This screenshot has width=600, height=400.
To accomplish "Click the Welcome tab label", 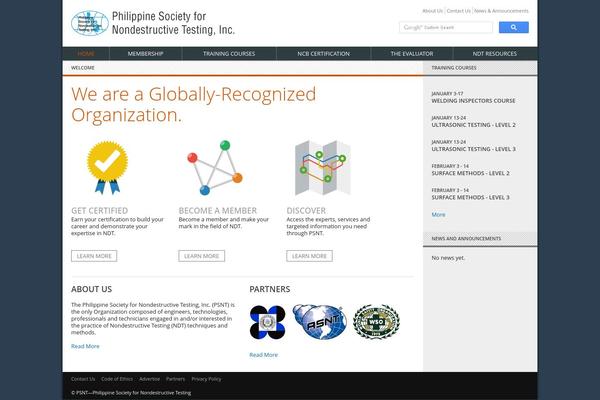I will 83,68.
